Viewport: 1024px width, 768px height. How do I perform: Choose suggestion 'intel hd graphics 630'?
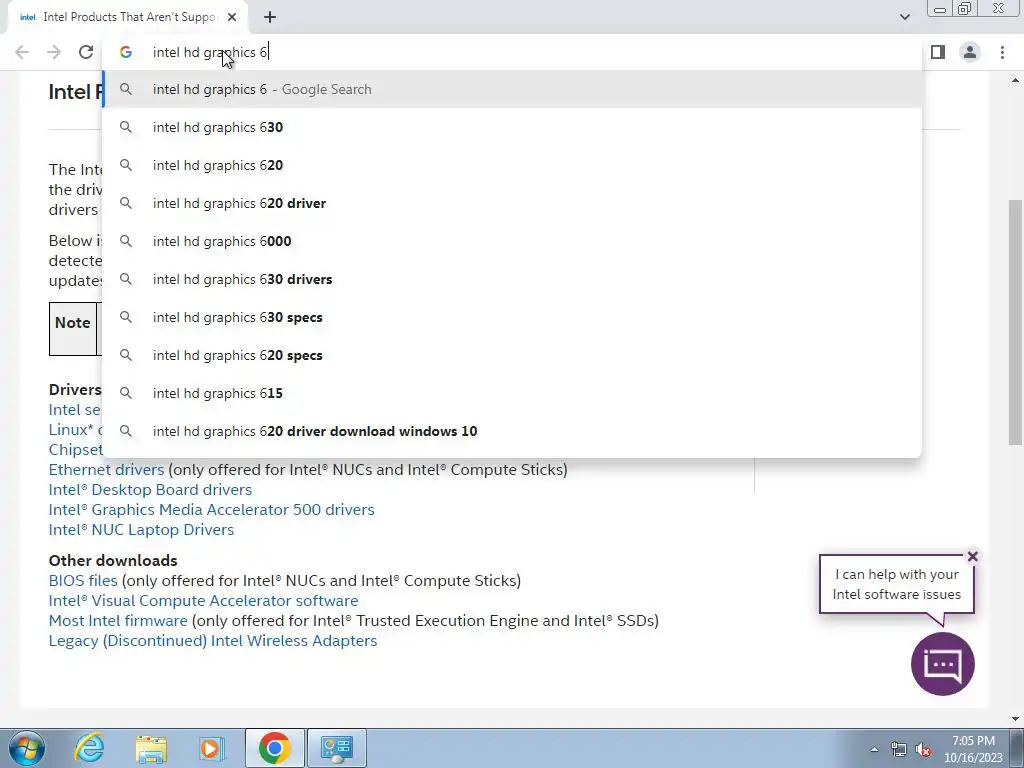click(513, 127)
